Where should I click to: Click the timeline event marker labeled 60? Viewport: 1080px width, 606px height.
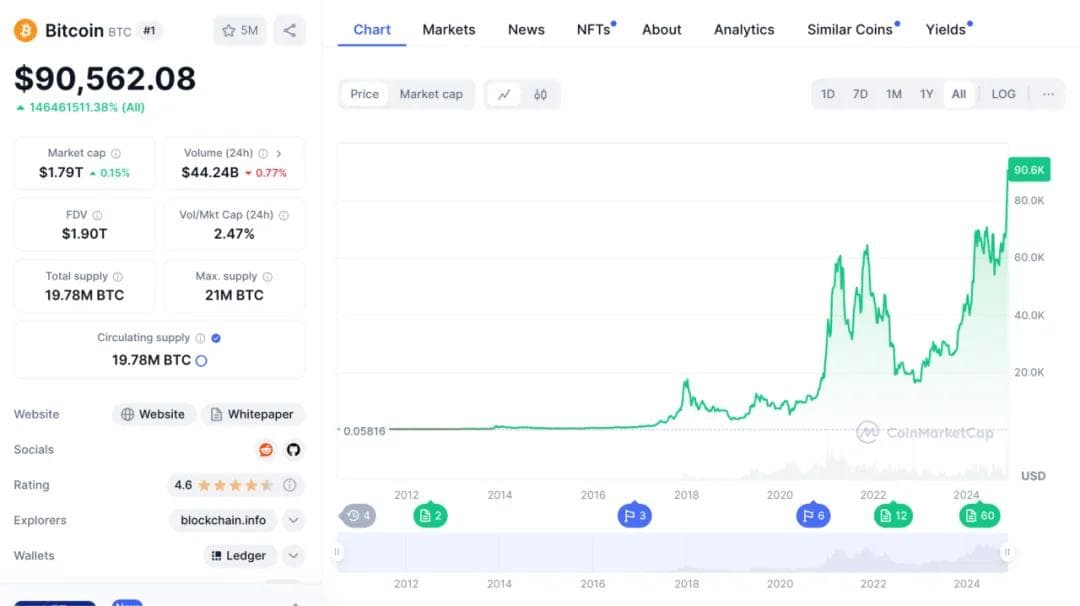coord(980,516)
